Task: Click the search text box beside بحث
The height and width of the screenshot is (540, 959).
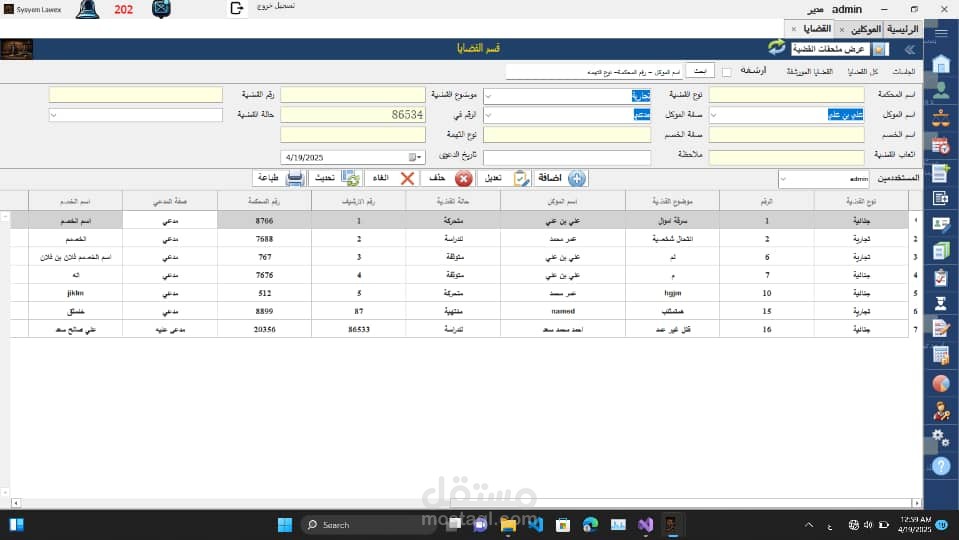Action: (594, 72)
